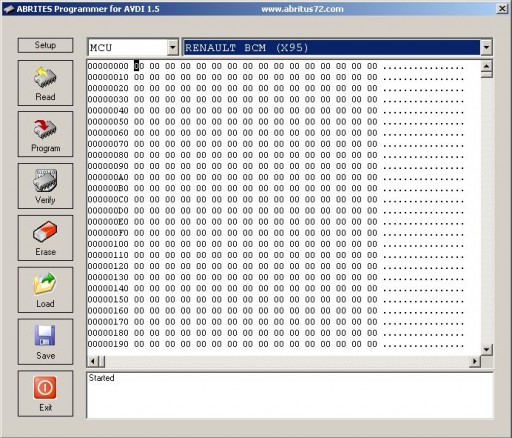Click the Started message in log box
512x438 pixels.
coord(101,378)
